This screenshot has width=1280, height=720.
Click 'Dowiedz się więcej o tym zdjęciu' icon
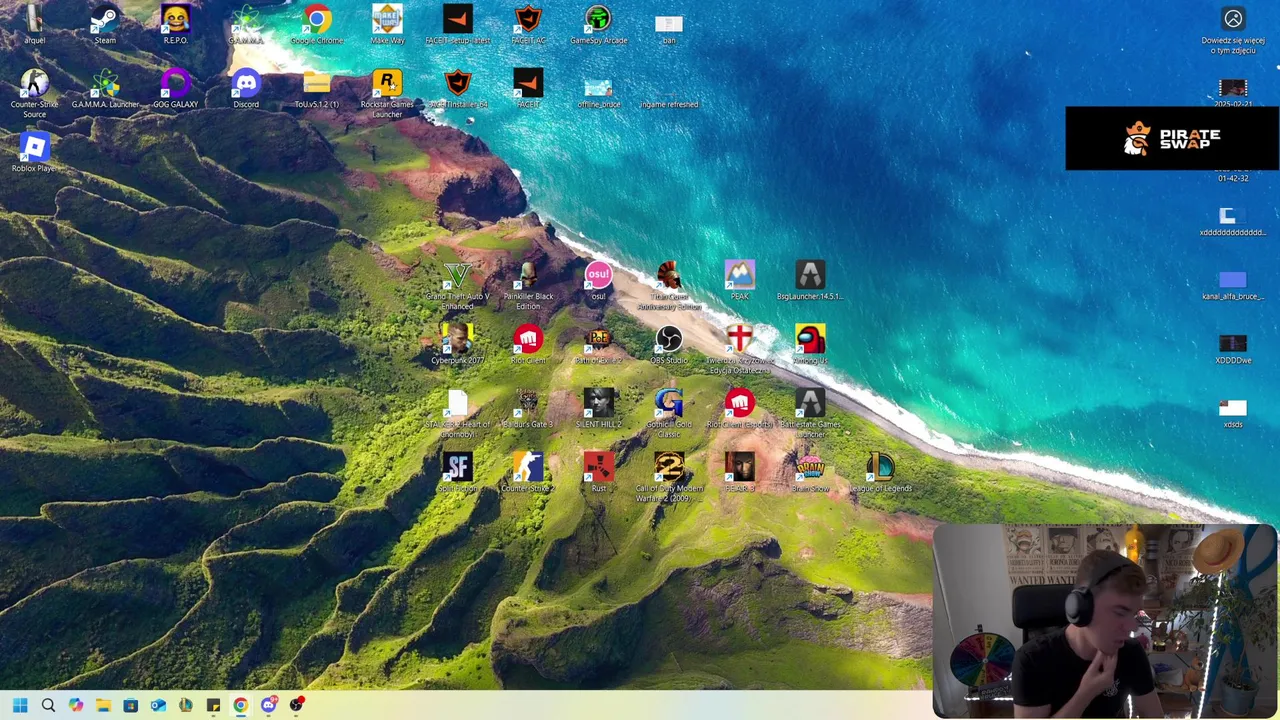coord(1233,30)
